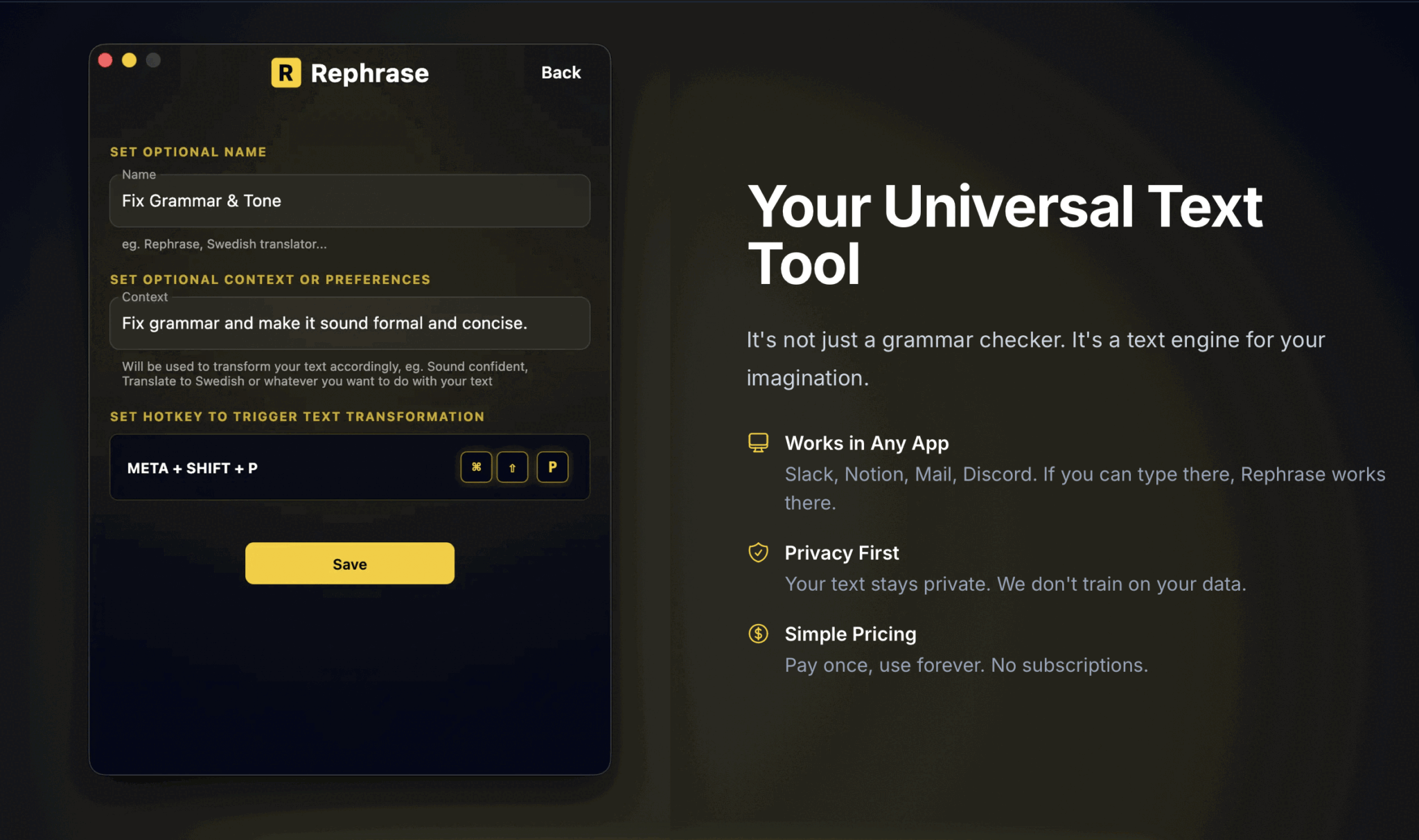Click the META + SHIFT + P hotkey recorder
The width and height of the screenshot is (1419, 840).
277,467
